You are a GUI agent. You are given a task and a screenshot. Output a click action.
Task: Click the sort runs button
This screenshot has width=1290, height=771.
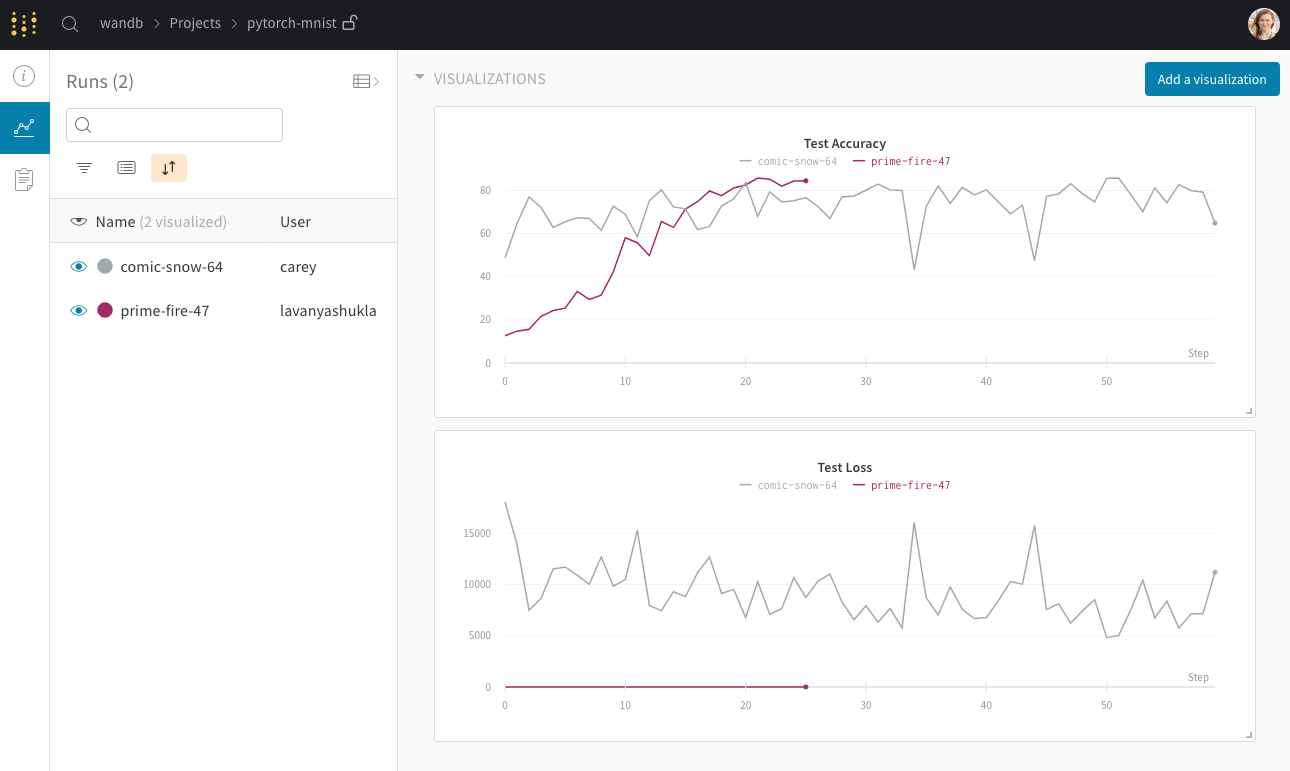tap(169, 168)
